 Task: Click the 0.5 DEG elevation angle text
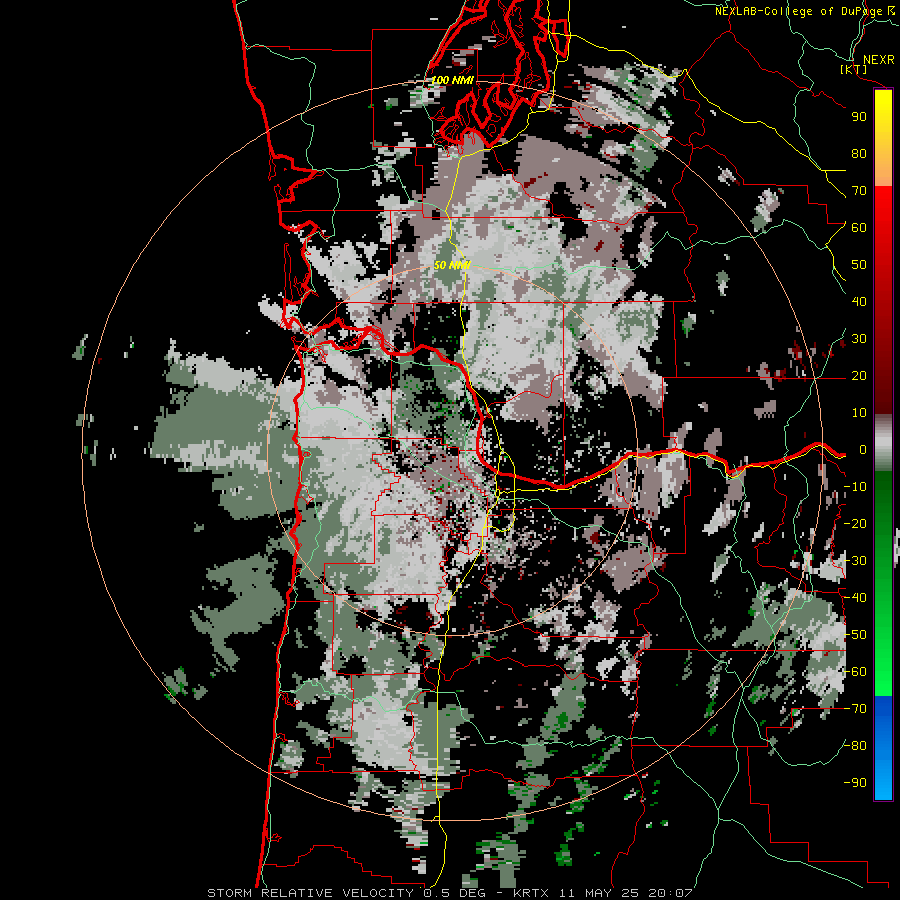coord(455,893)
